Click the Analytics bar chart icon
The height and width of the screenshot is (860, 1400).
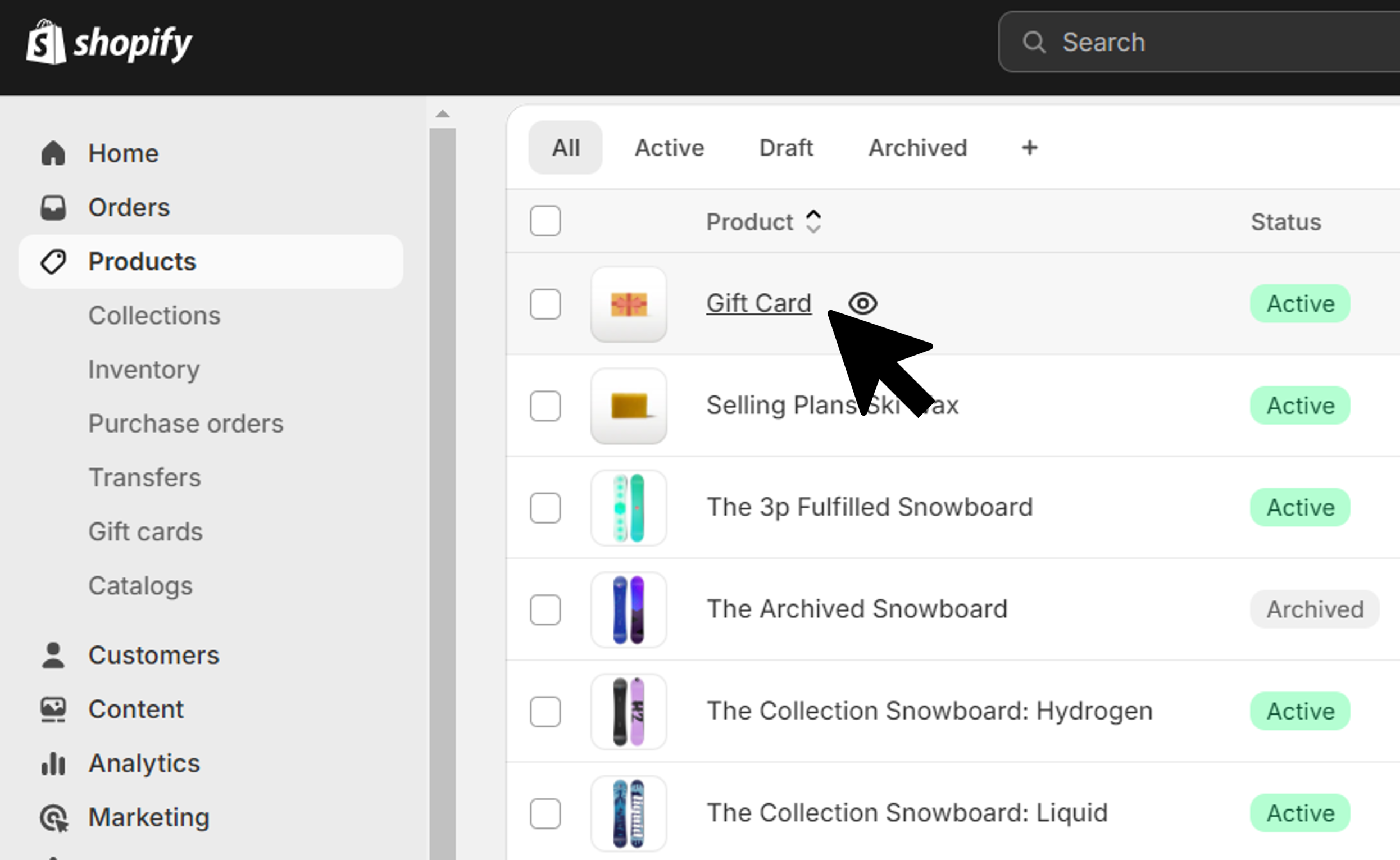pyautogui.click(x=53, y=763)
